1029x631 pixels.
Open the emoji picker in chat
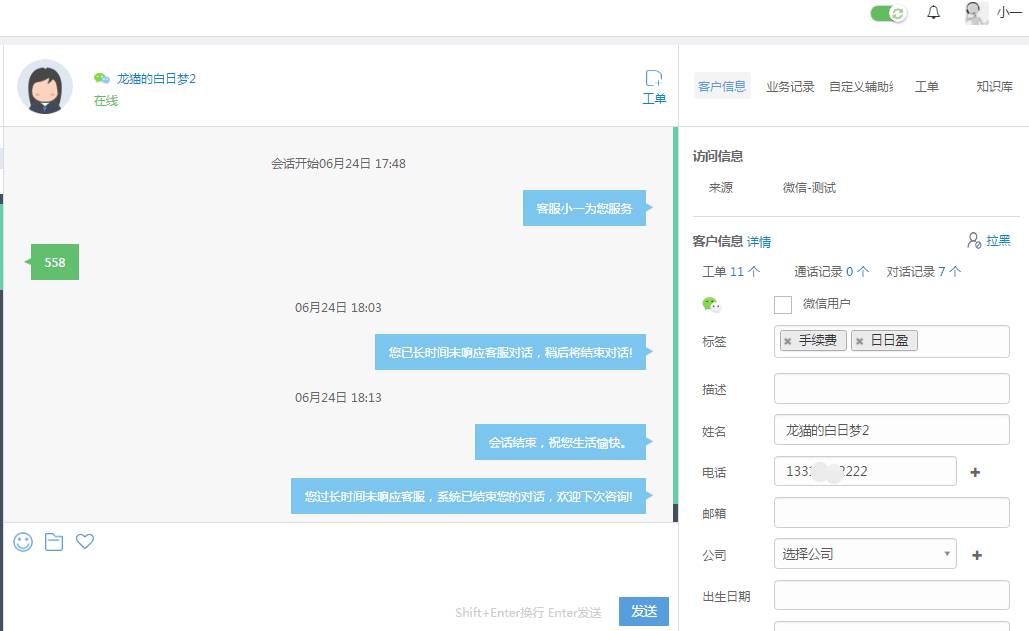coord(23,542)
